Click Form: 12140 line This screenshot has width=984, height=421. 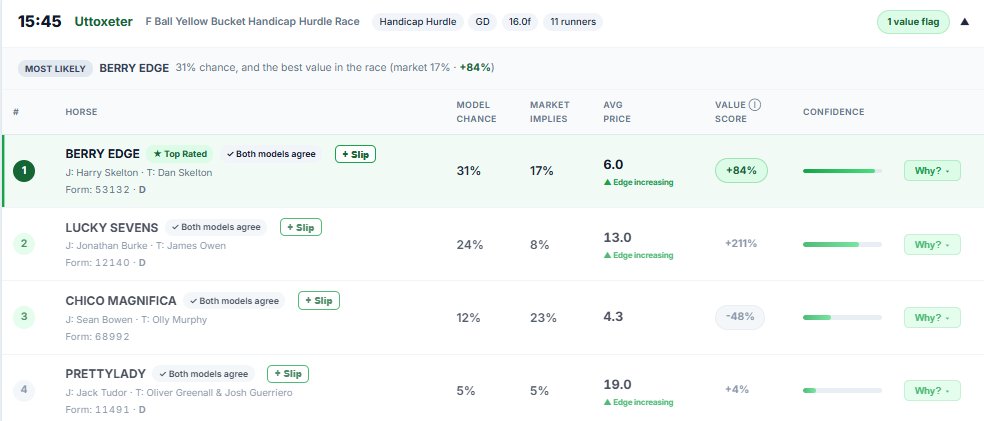(105, 263)
